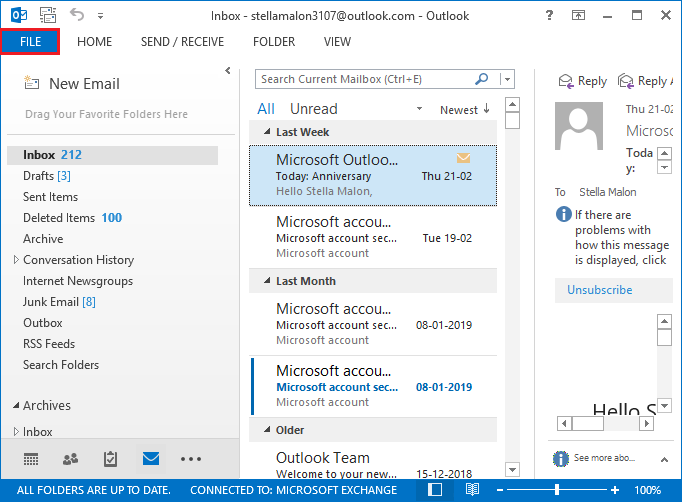This screenshot has width=682, height=502.
Task: Open Junk Email folder
Action: [59, 301]
